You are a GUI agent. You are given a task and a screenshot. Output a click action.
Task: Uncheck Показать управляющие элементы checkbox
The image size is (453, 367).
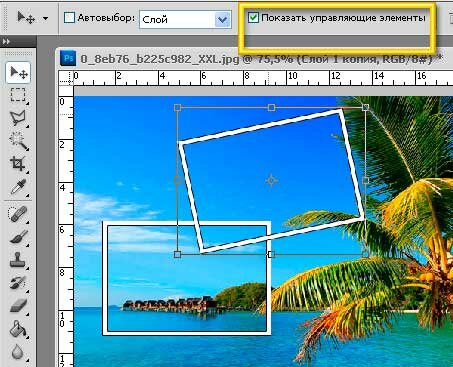253,17
